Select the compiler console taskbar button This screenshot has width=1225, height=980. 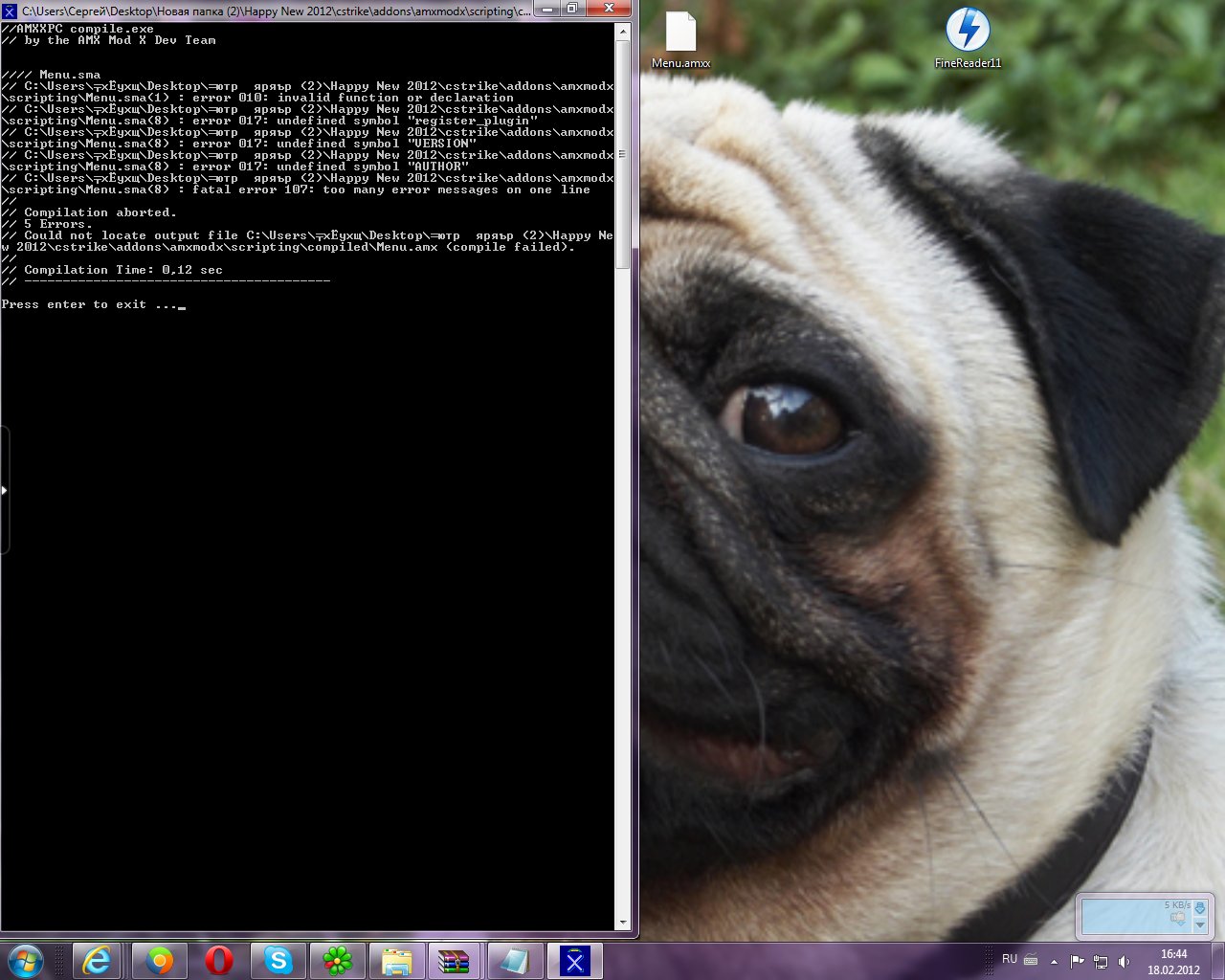tap(574, 961)
